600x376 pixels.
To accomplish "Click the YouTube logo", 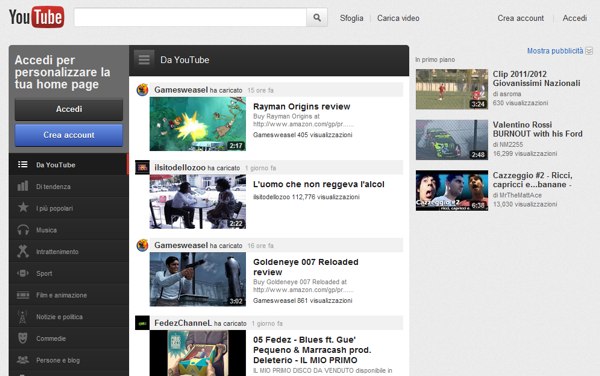I will click(x=36, y=17).
